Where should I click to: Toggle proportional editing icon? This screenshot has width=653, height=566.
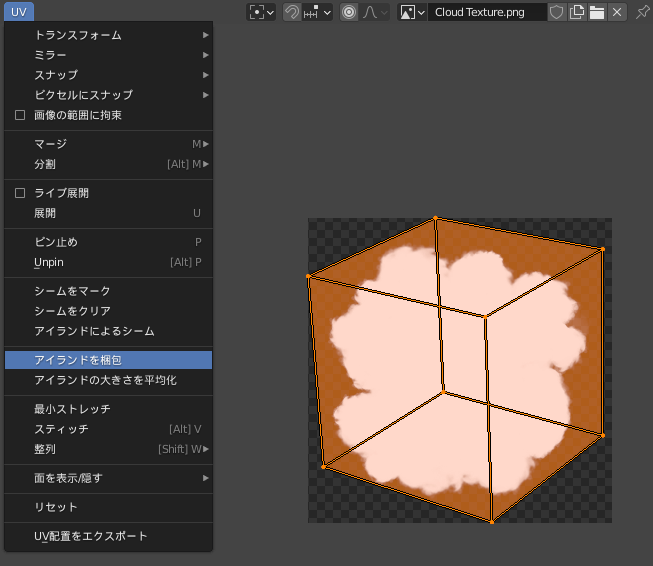tap(349, 12)
